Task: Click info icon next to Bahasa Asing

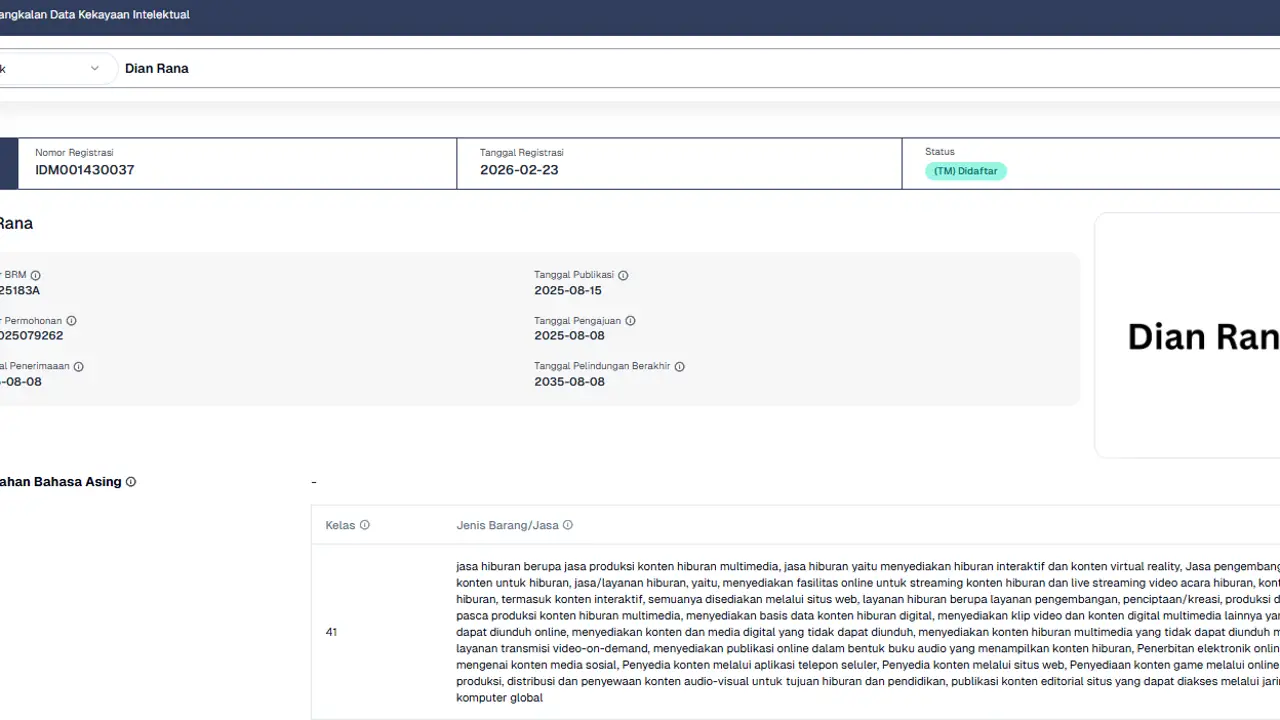Action: point(131,482)
